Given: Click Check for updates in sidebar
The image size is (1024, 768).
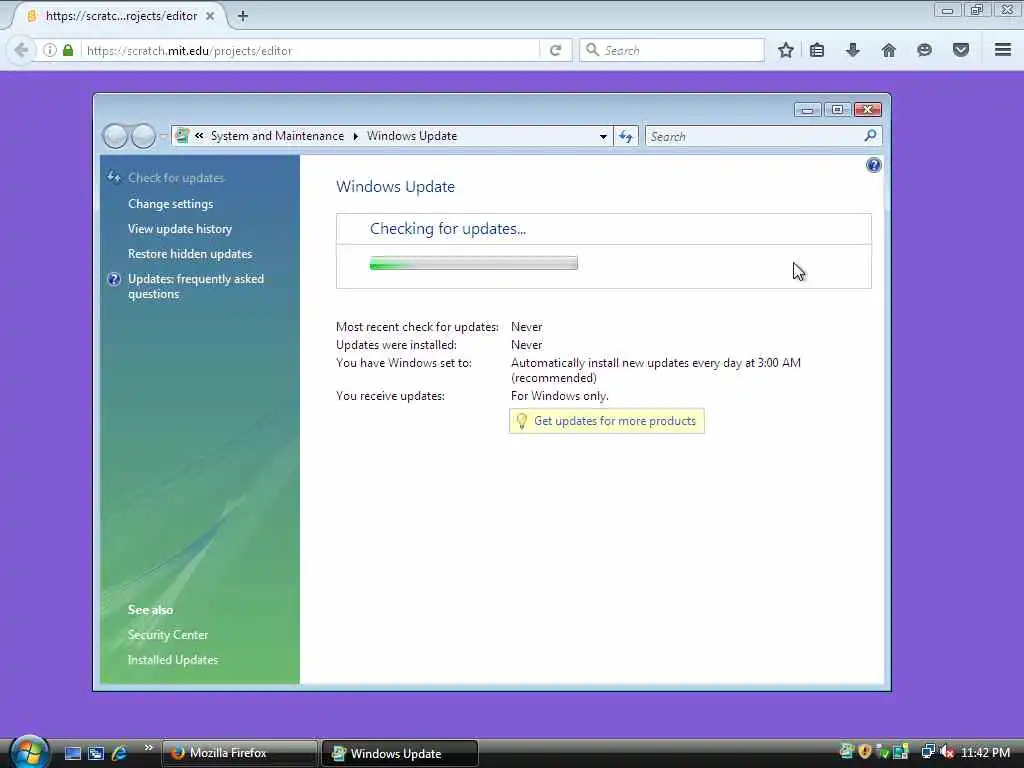Looking at the screenshot, I should coord(176,178).
